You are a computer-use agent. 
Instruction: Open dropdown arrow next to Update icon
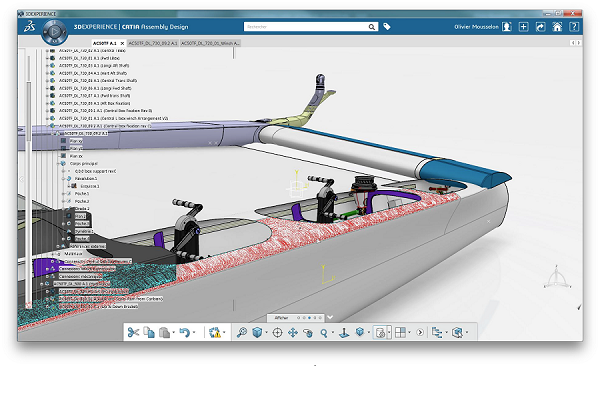[224, 332]
